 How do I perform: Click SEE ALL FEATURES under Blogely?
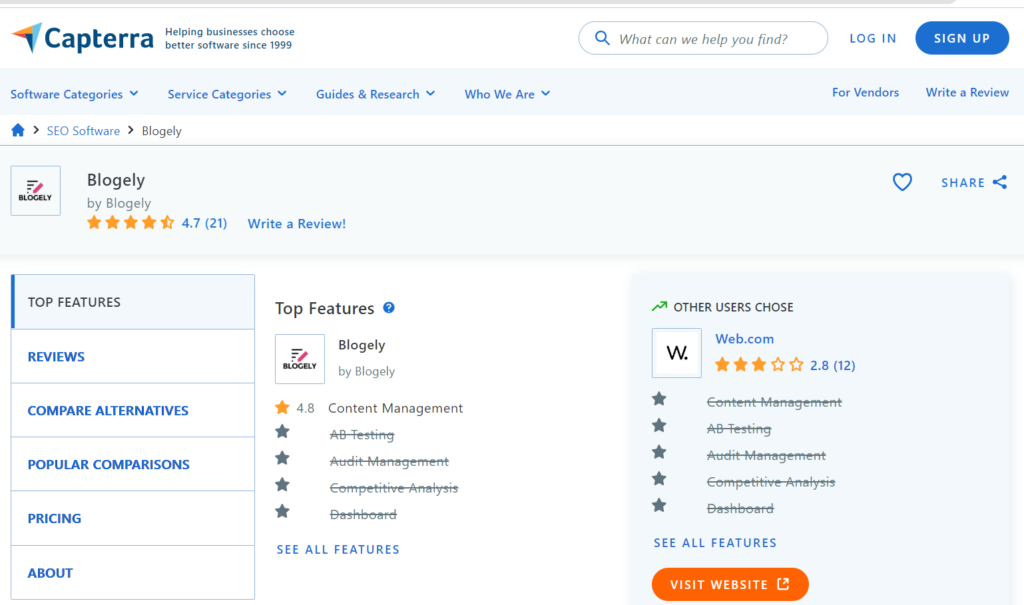[338, 549]
